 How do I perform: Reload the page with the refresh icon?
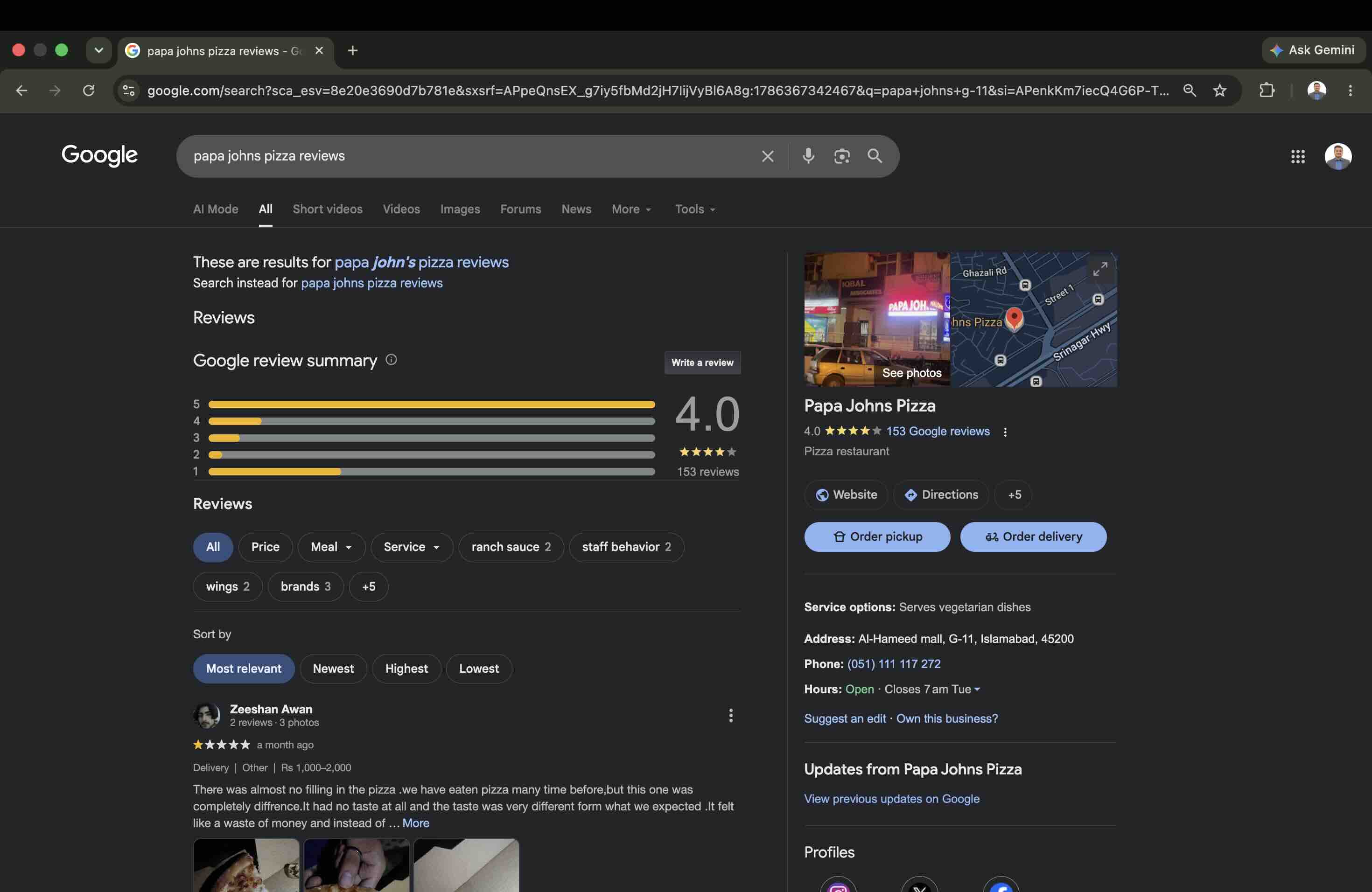click(x=88, y=91)
